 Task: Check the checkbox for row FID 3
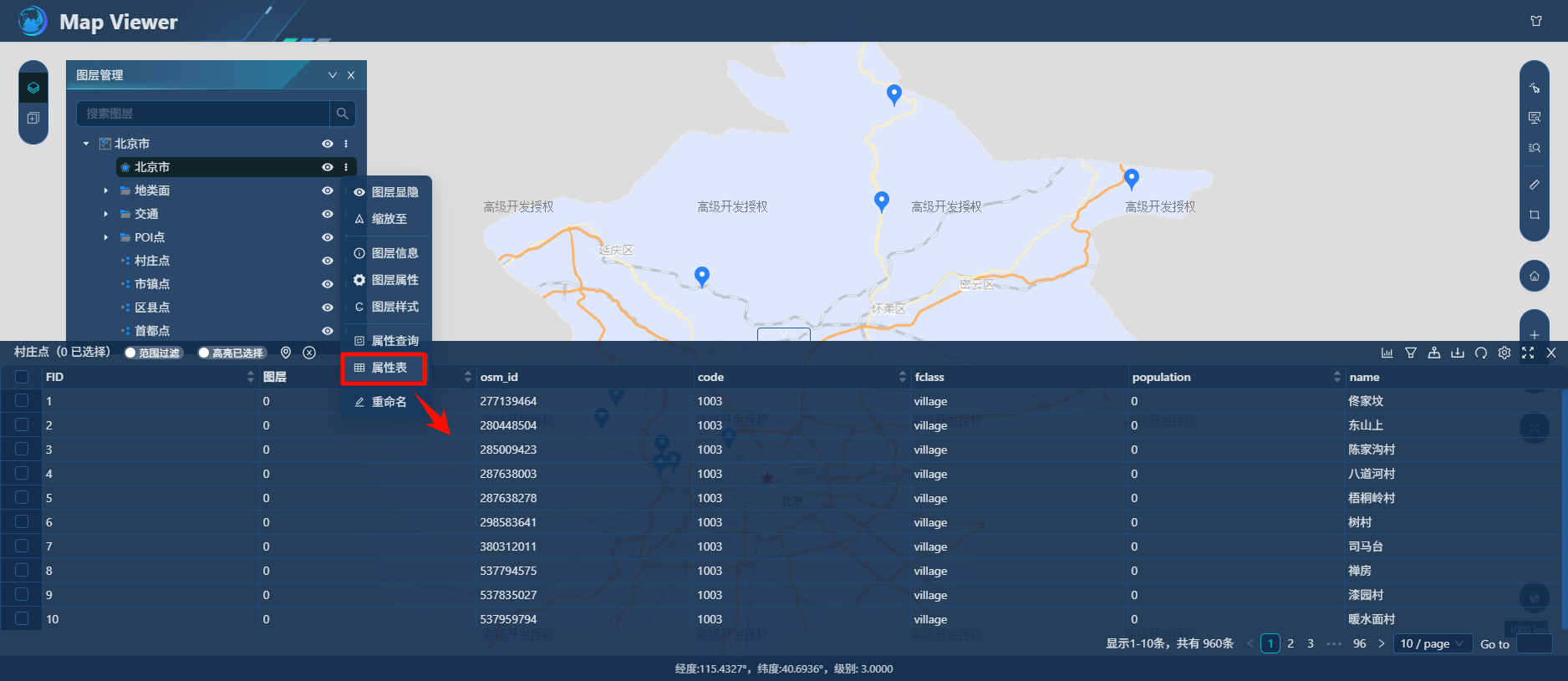point(22,450)
